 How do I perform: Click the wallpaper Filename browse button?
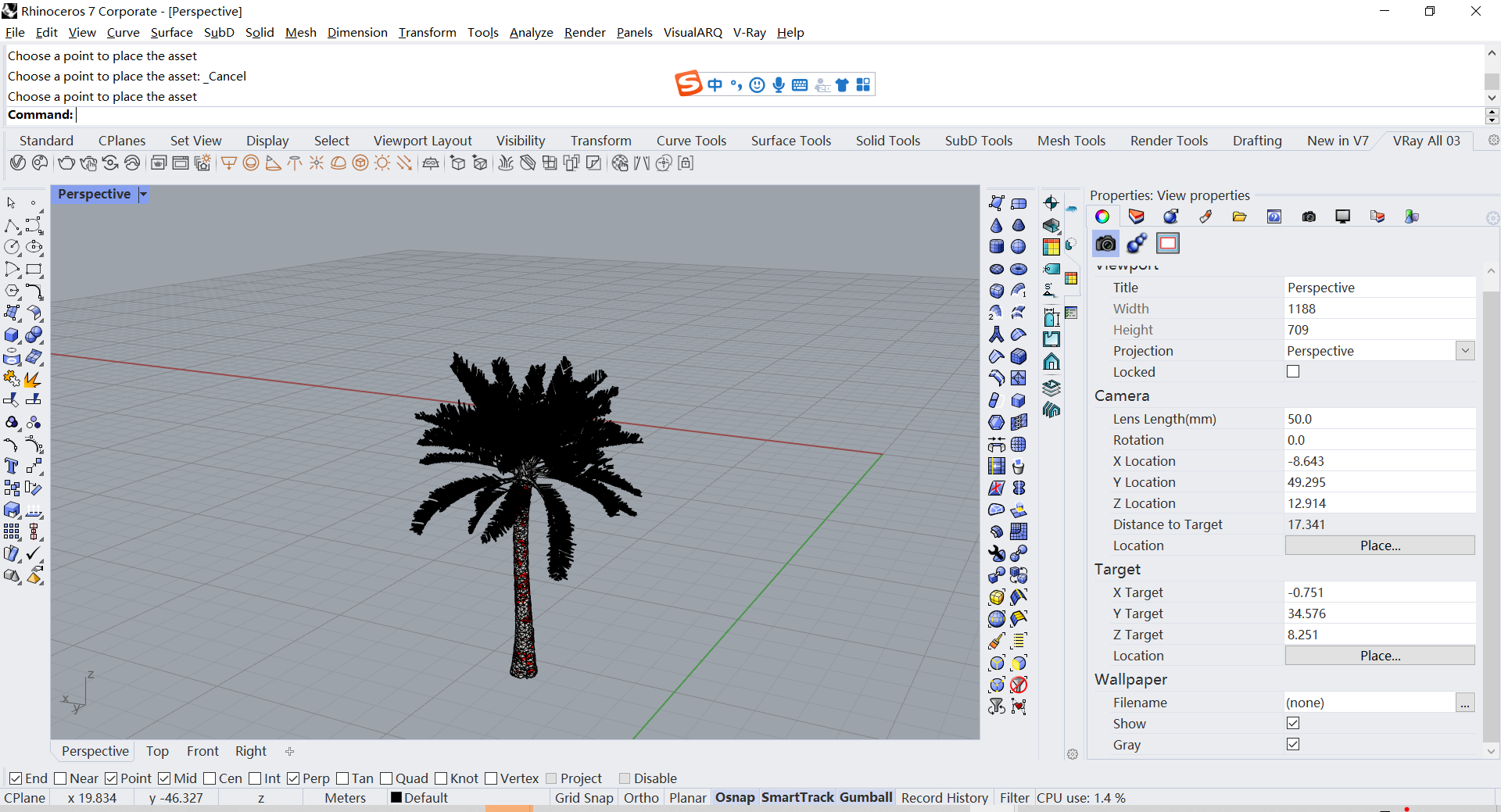pos(1465,703)
